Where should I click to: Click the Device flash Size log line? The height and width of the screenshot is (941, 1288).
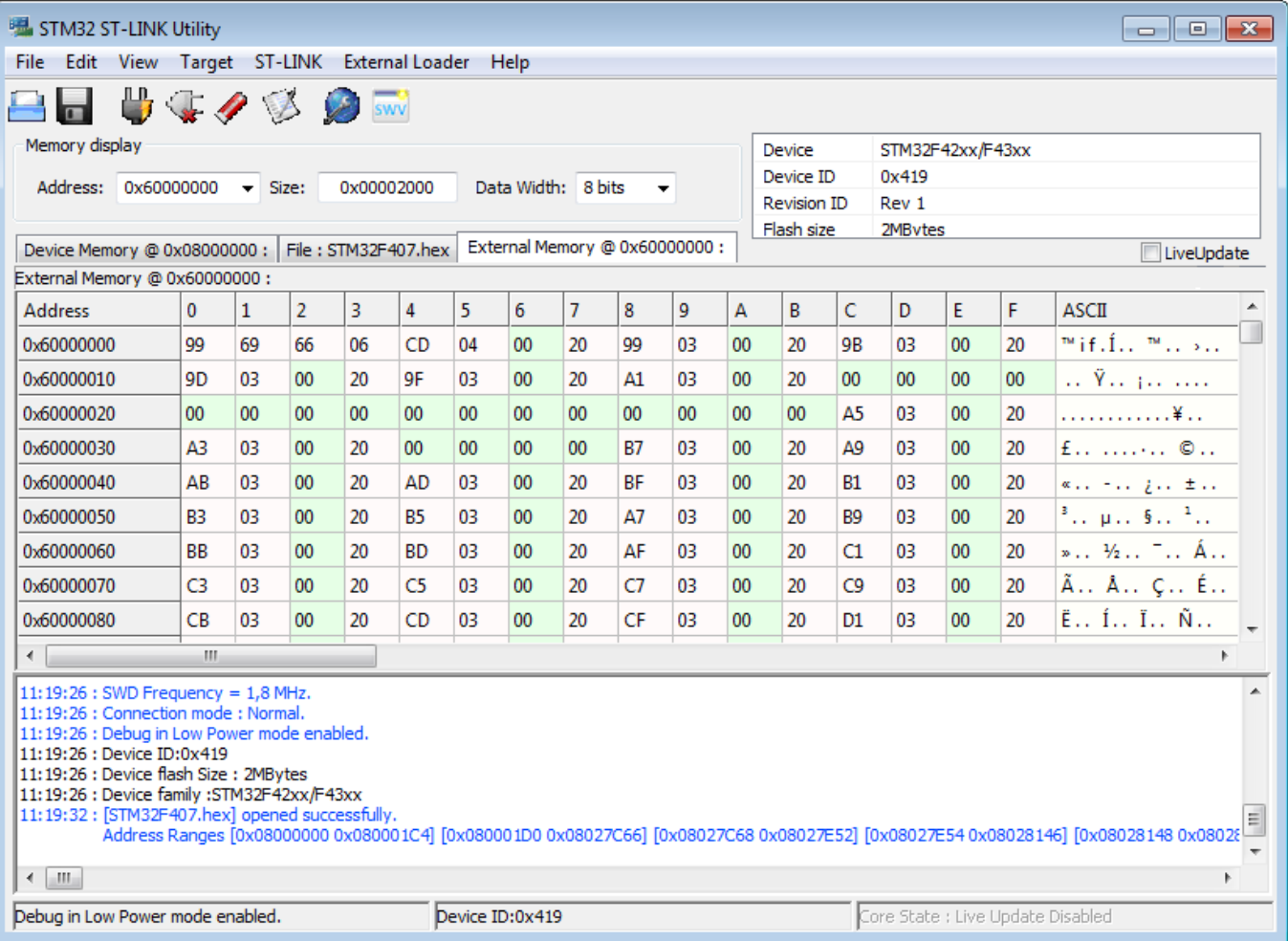pos(163,775)
